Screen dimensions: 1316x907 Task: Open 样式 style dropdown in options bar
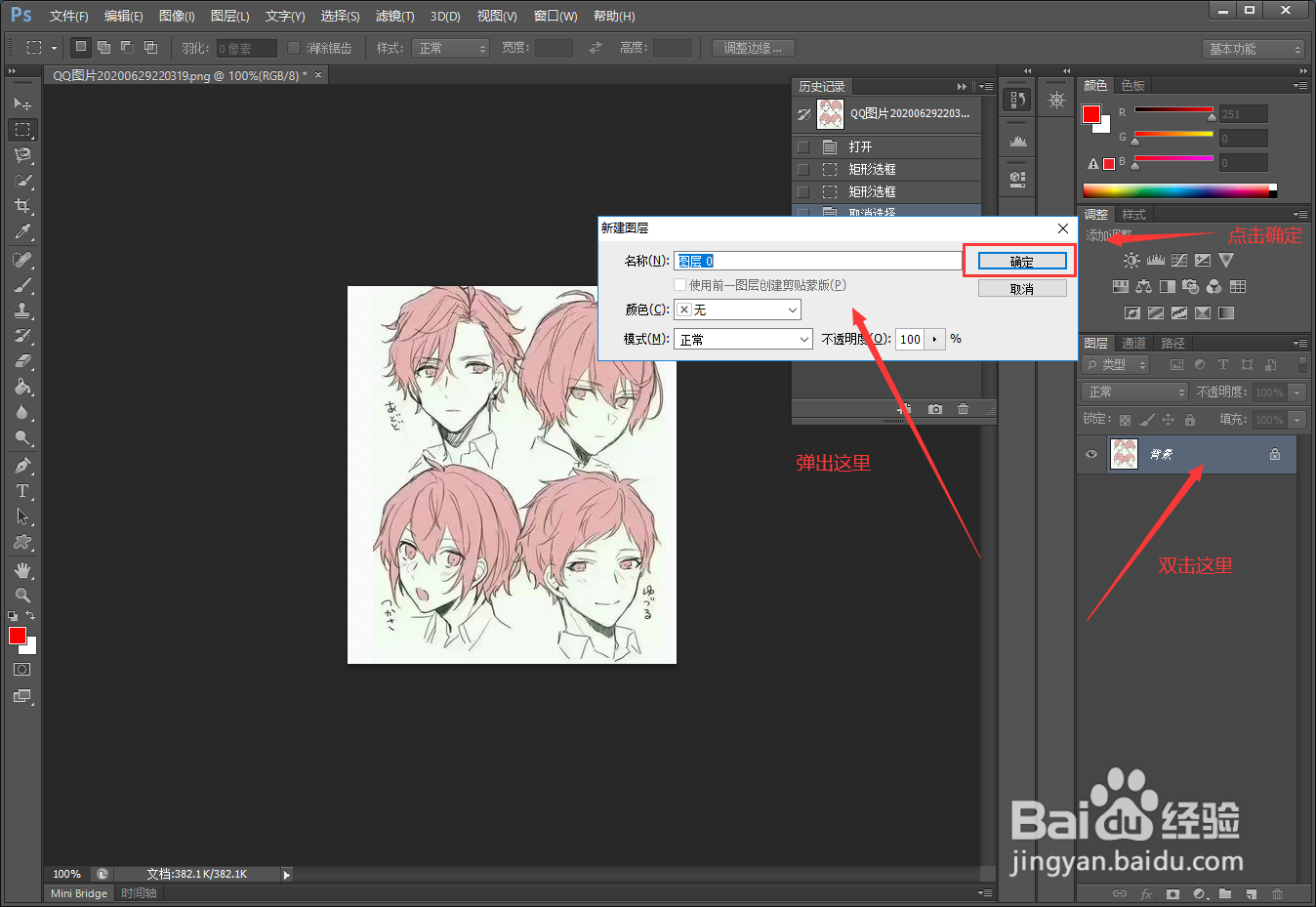point(450,48)
